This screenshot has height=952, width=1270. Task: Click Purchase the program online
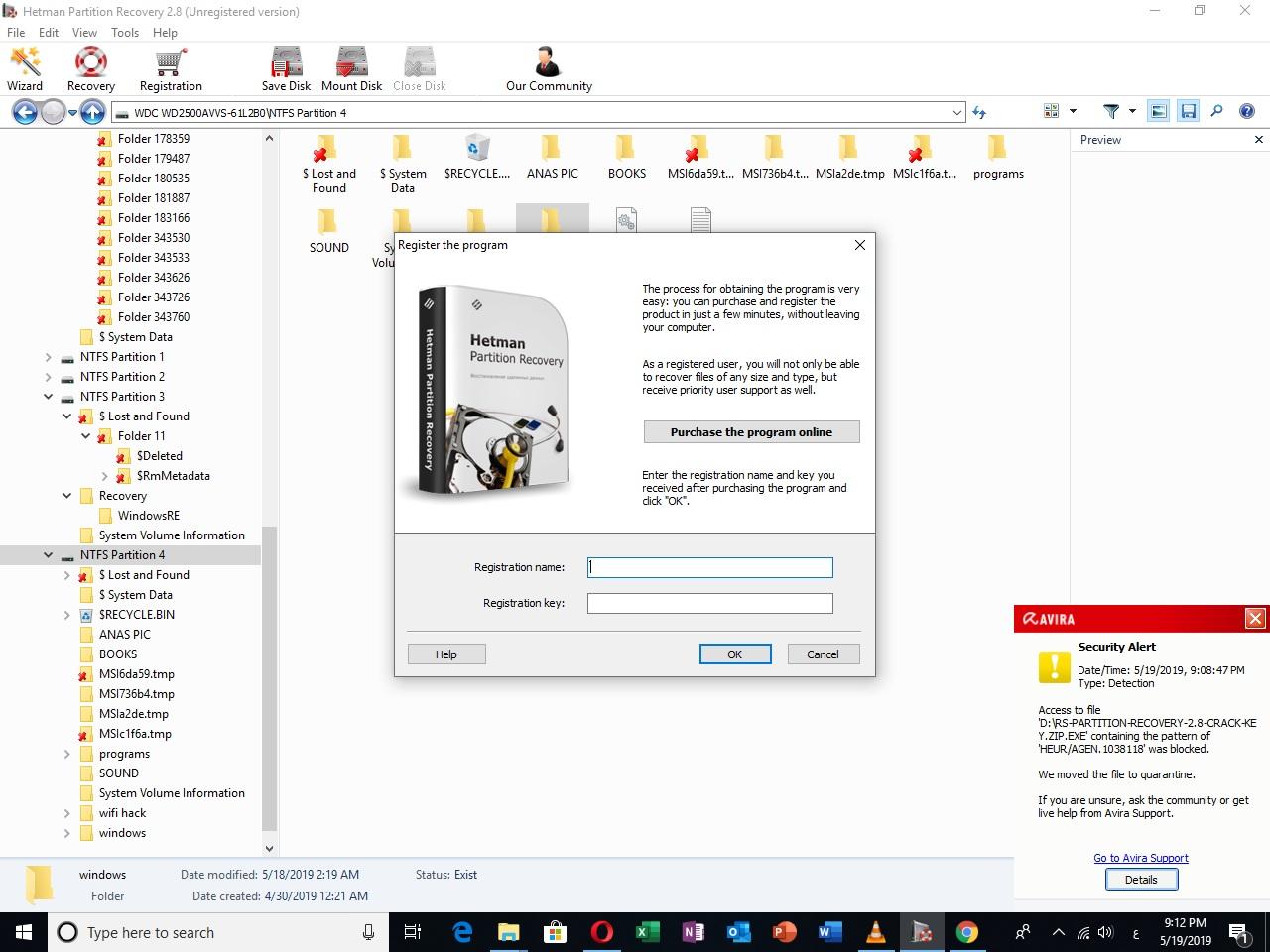tap(751, 432)
